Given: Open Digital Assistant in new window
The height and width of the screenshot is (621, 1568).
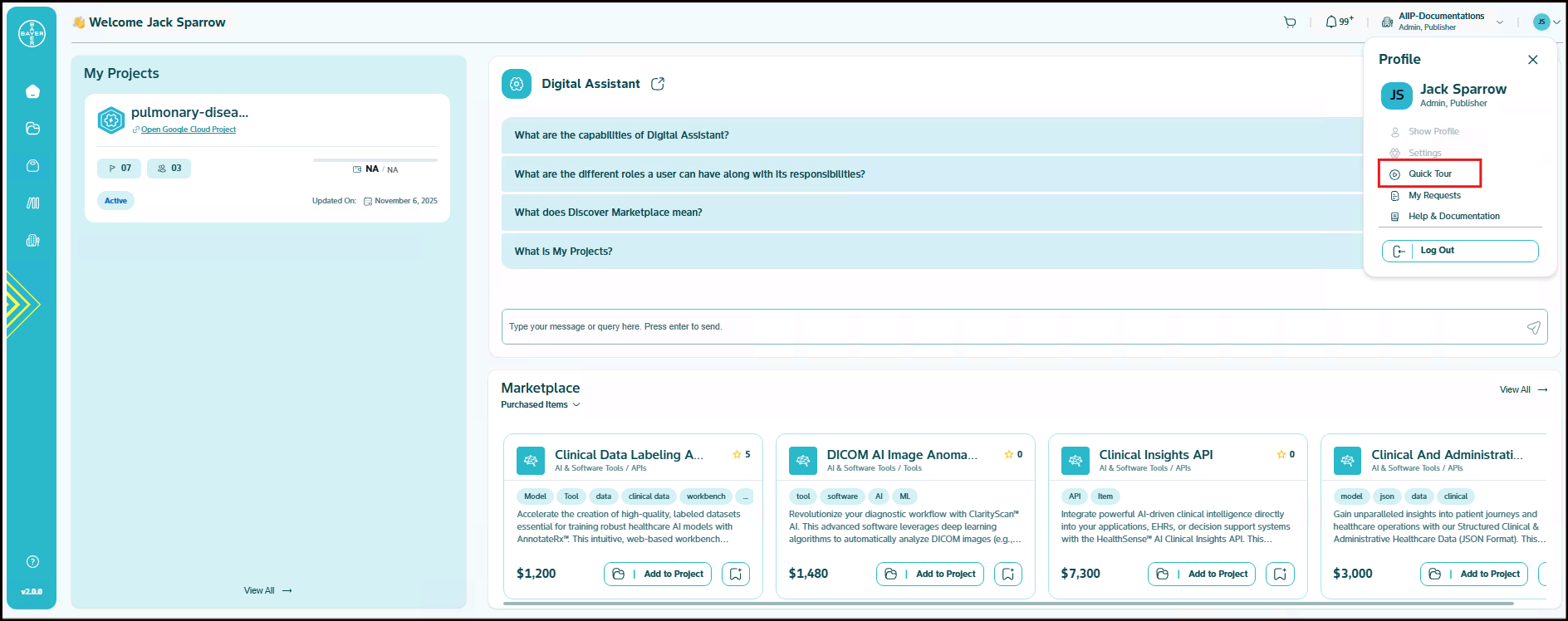Looking at the screenshot, I should 658,84.
